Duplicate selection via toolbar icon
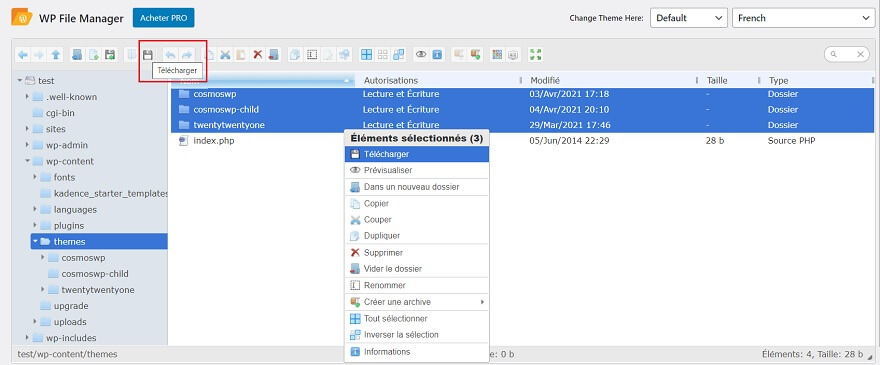880x365 pixels. click(295, 54)
